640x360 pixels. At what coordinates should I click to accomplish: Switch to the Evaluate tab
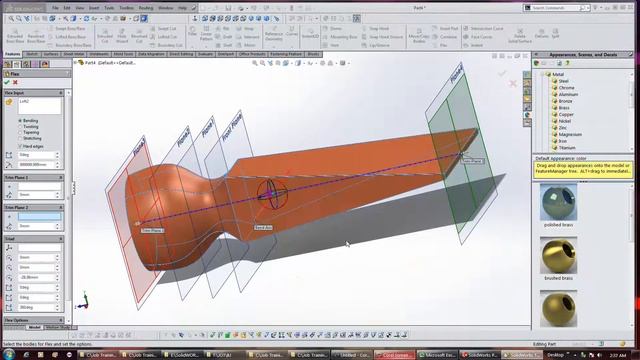click(x=205, y=54)
